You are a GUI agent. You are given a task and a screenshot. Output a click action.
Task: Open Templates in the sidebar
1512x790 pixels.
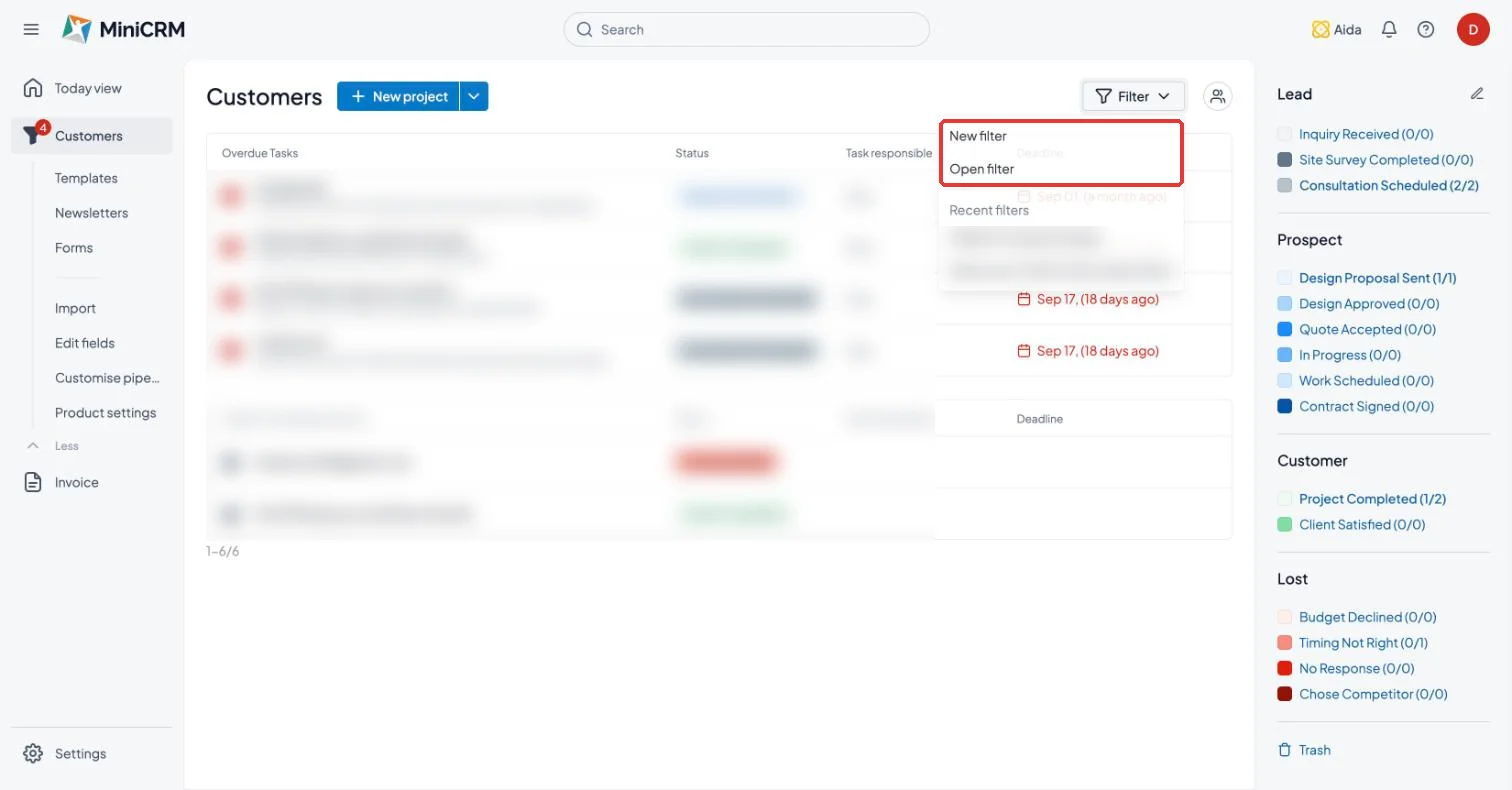pos(86,178)
